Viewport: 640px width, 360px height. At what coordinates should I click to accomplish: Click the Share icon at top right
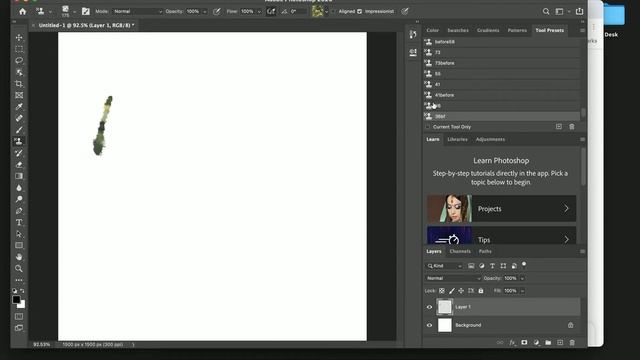(x=579, y=11)
